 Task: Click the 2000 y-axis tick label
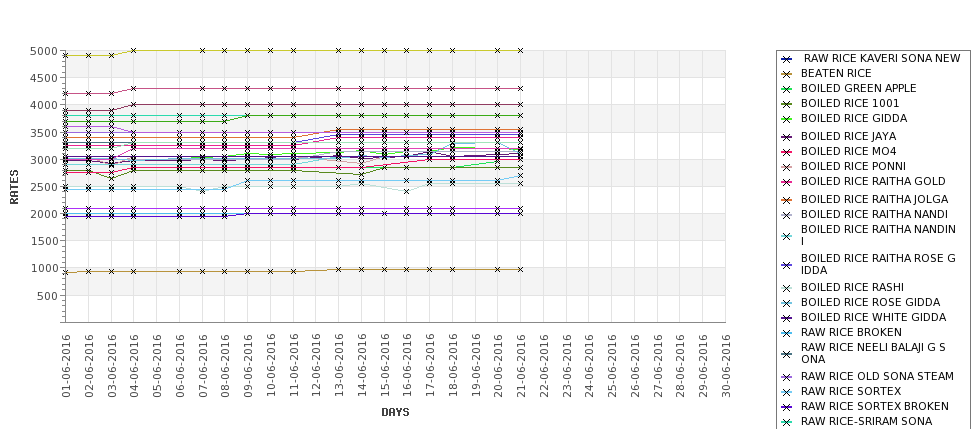(44, 214)
